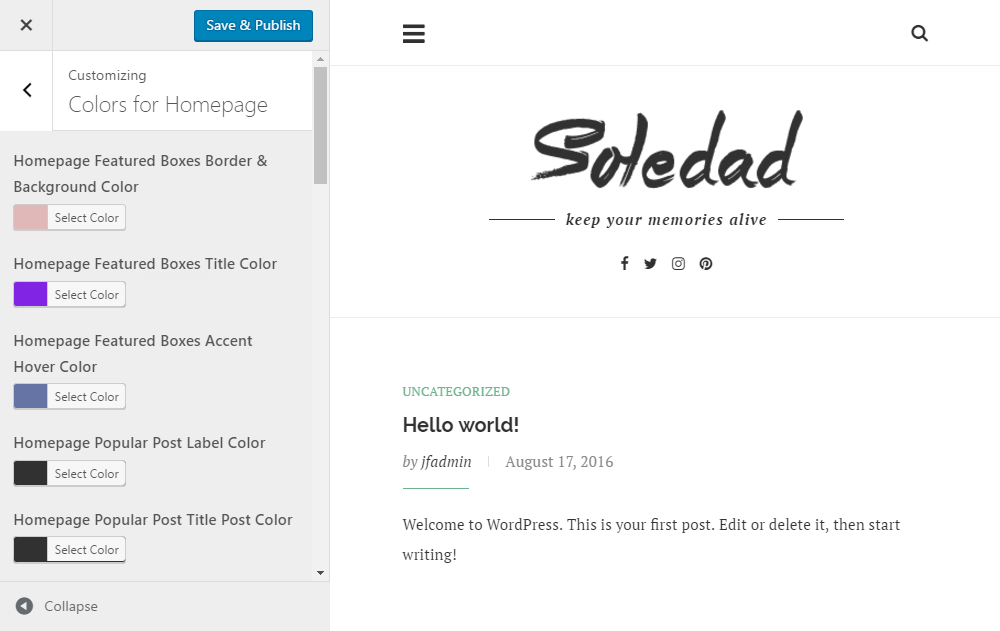Click the Twitter social icon
The width and height of the screenshot is (1000, 631).
[651, 263]
